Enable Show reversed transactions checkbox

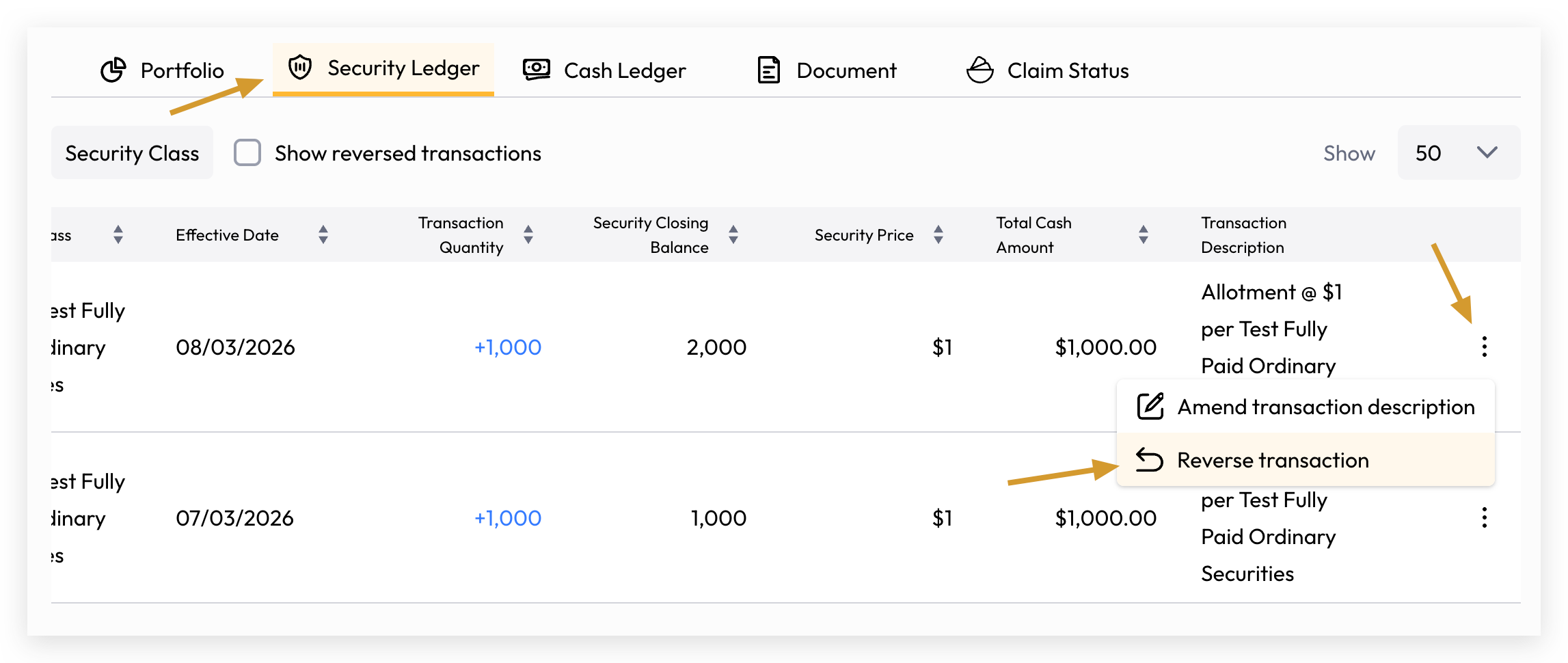pyautogui.click(x=247, y=152)
